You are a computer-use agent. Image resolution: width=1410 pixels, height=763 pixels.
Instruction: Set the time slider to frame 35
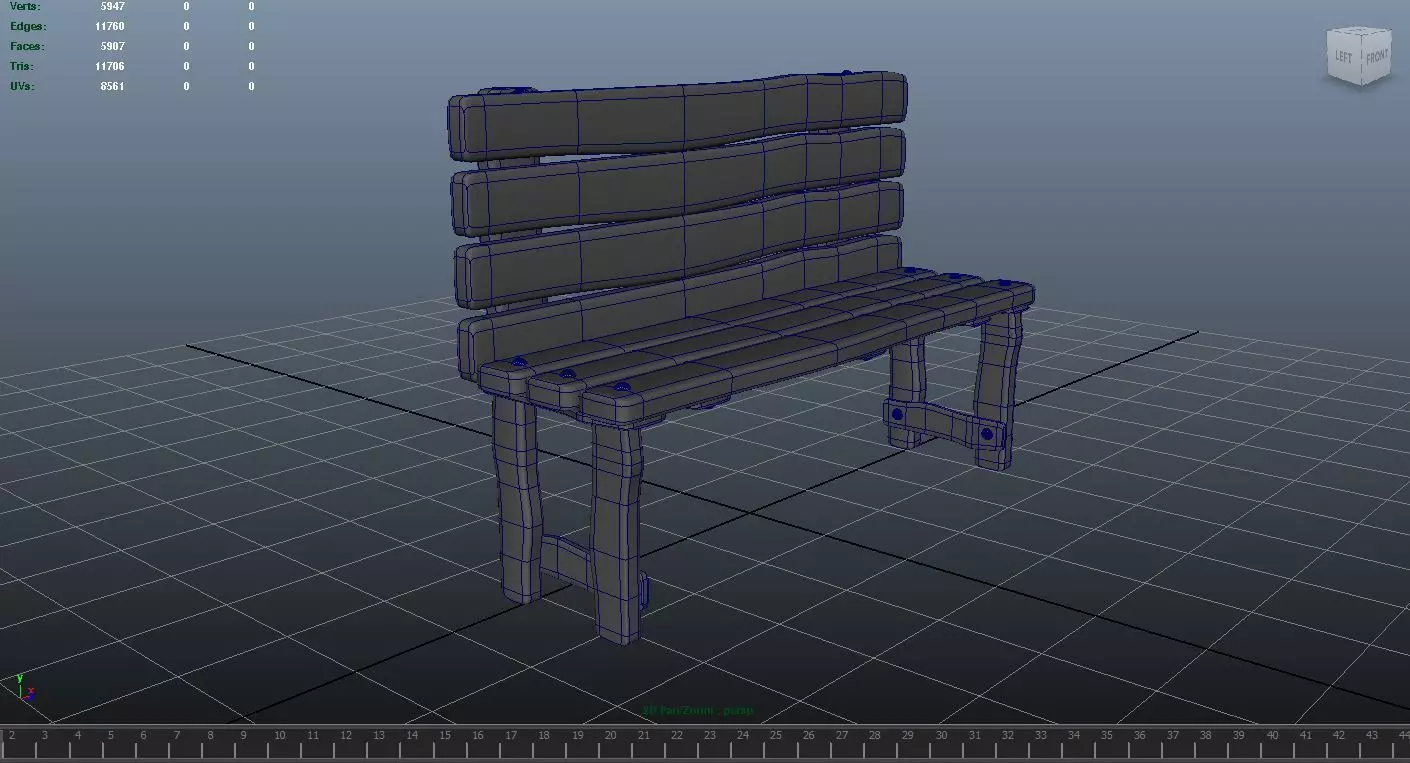pyautogui.click(x=1107, y=736)
